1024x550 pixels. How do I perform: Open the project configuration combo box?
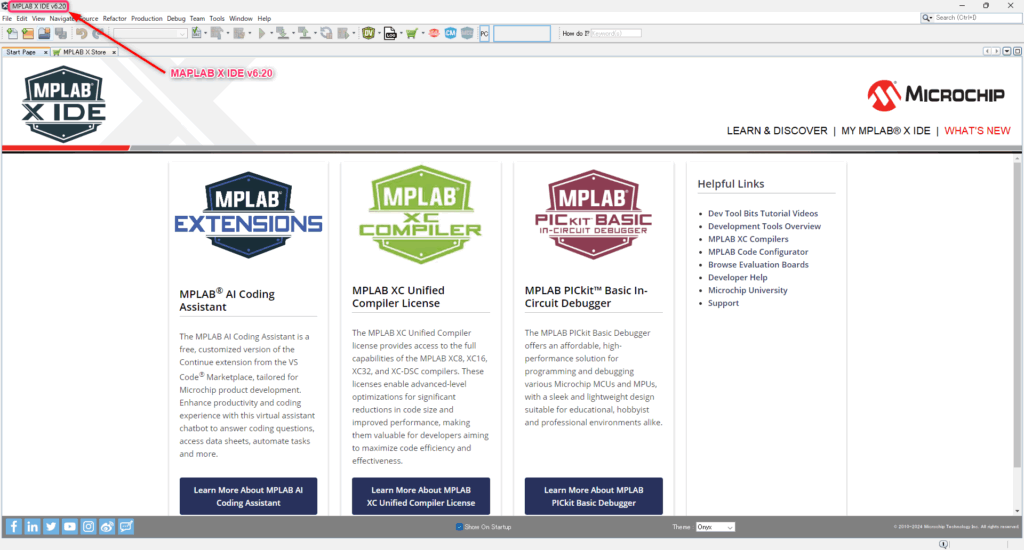(150, 33)
